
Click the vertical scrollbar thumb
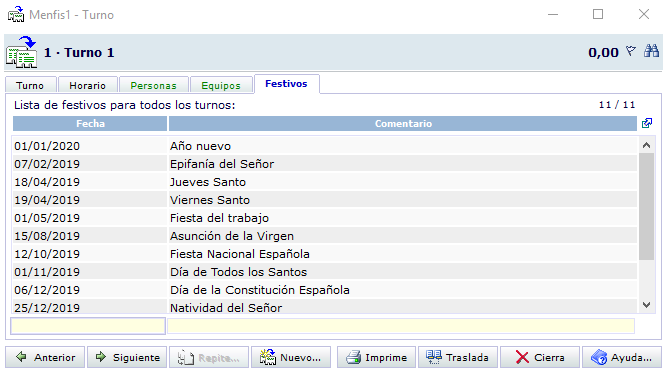[647, 206]
